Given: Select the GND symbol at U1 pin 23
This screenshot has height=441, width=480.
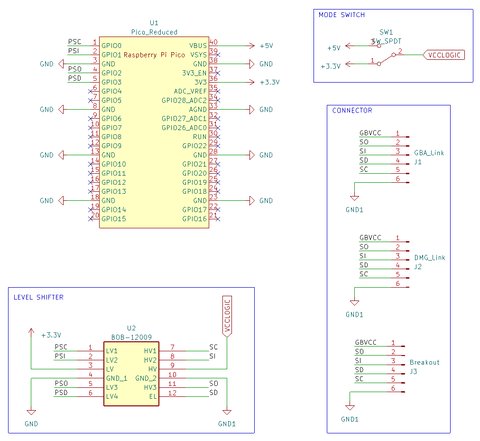Looking at the screenshot, I should point(261,201).
